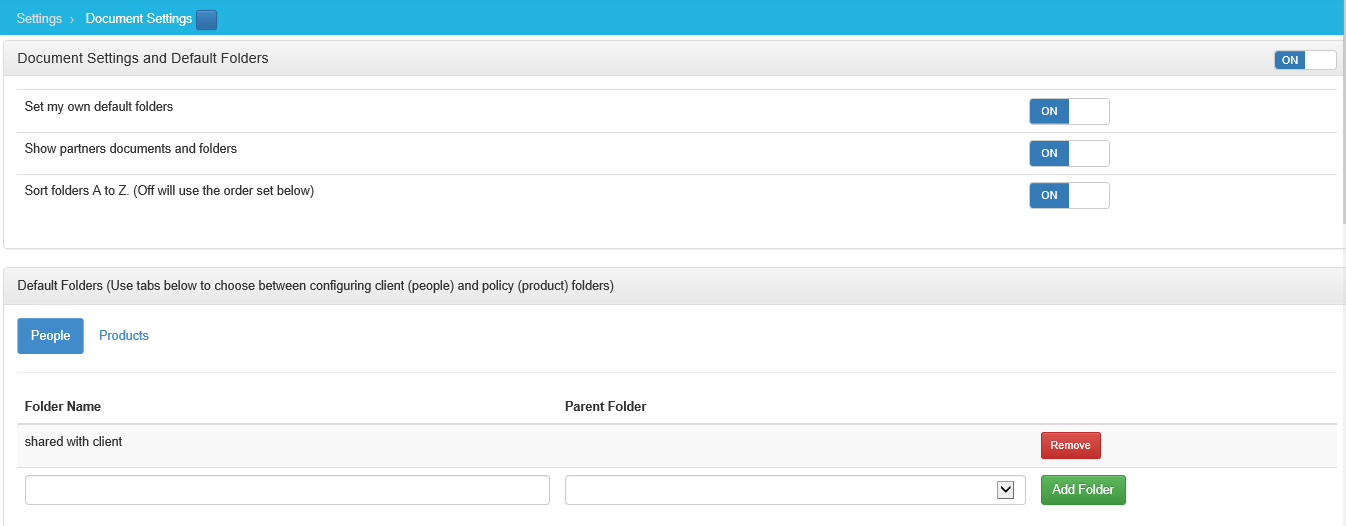
Task: Disable Show partners documents and folders
Action: pos(1069,153)
